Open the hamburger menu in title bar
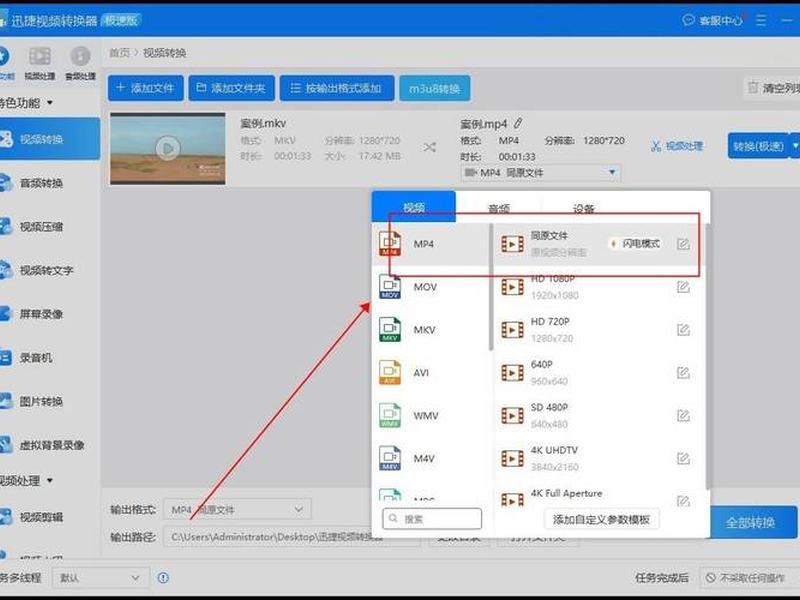Screen dimensions: 800x600 click(761, 20)
